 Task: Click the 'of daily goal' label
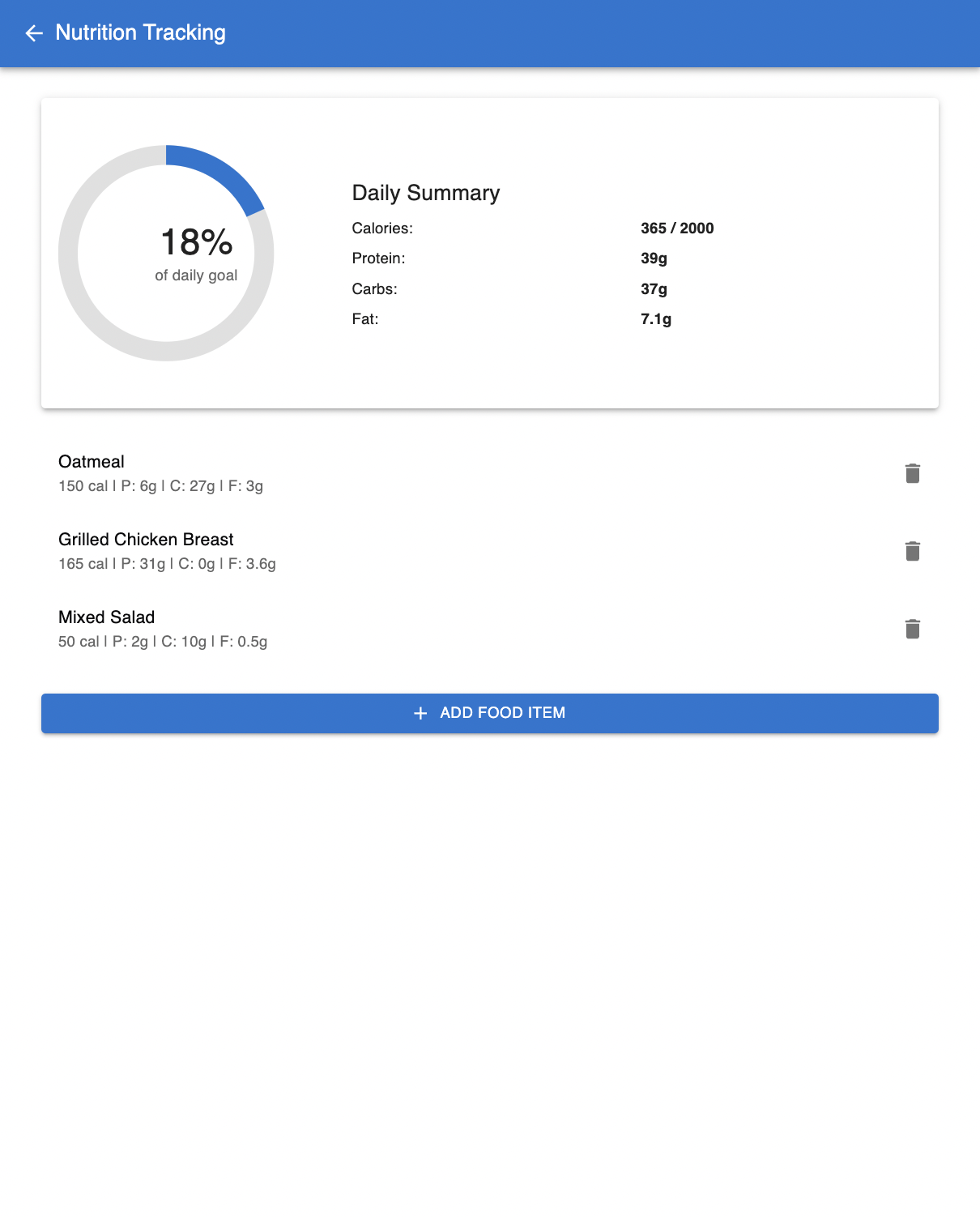point(196,275)
